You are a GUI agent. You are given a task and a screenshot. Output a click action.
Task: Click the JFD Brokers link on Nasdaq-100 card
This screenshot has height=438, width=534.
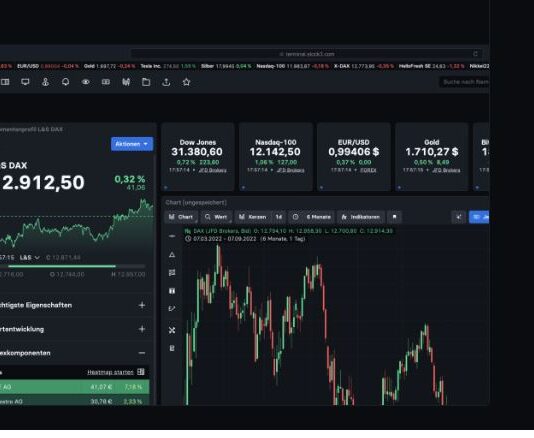290,170
